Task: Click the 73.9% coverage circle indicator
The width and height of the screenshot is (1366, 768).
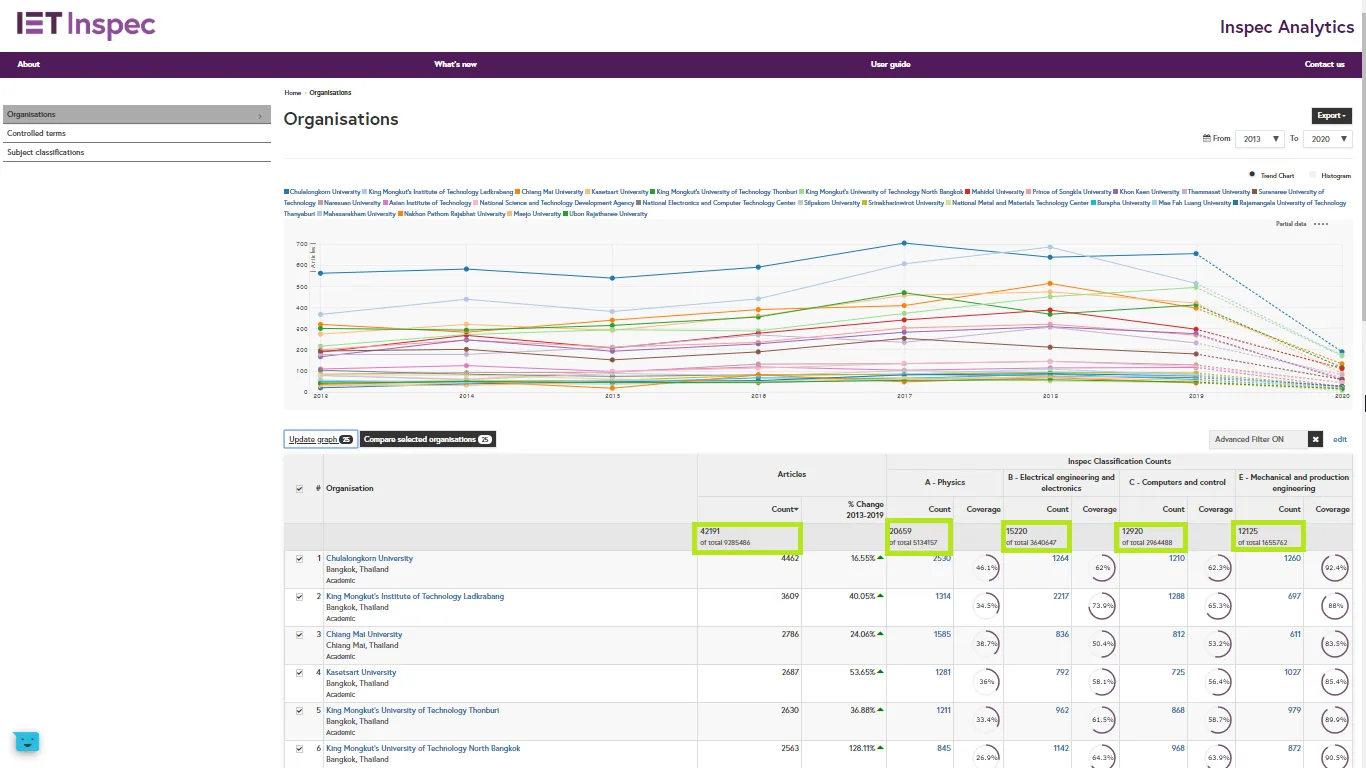Action: pos(1102,607)
